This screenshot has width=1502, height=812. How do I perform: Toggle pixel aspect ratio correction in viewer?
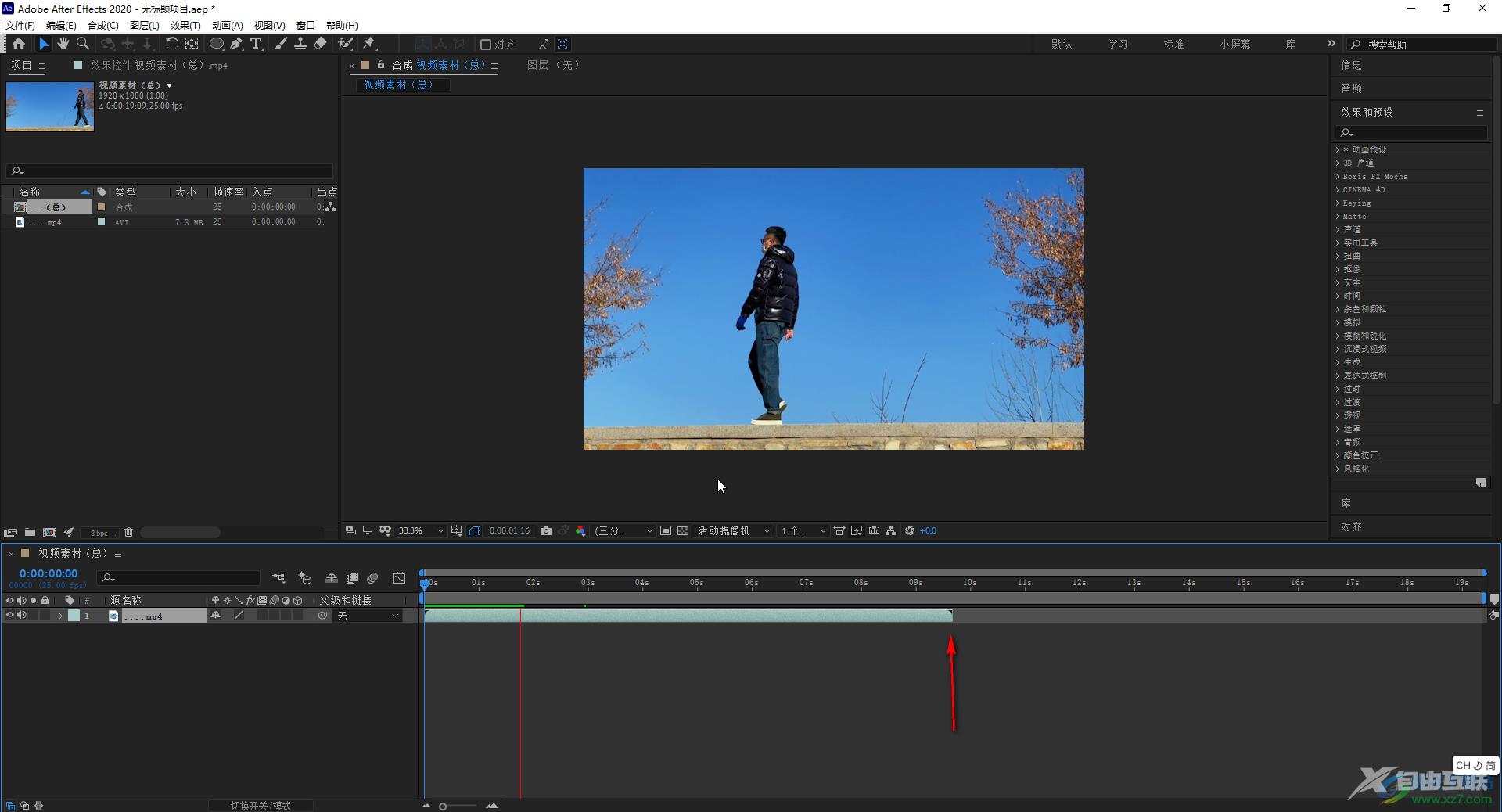(839, 530)
